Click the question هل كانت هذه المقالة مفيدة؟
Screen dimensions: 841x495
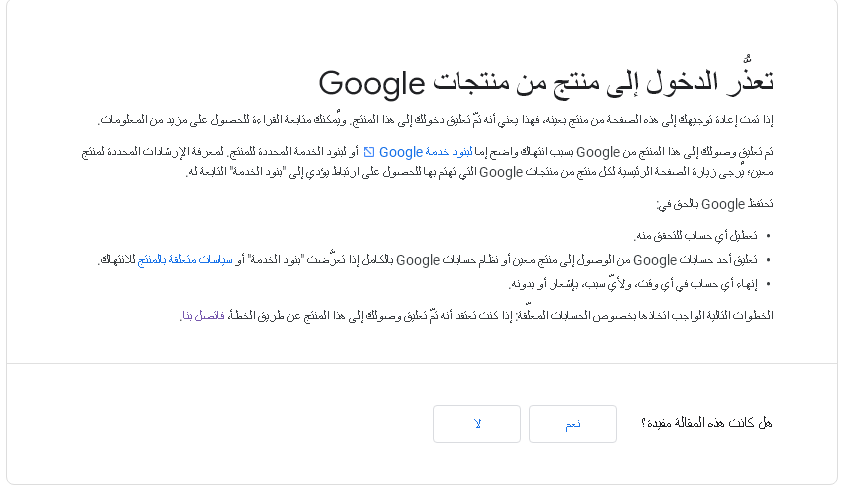706,423
